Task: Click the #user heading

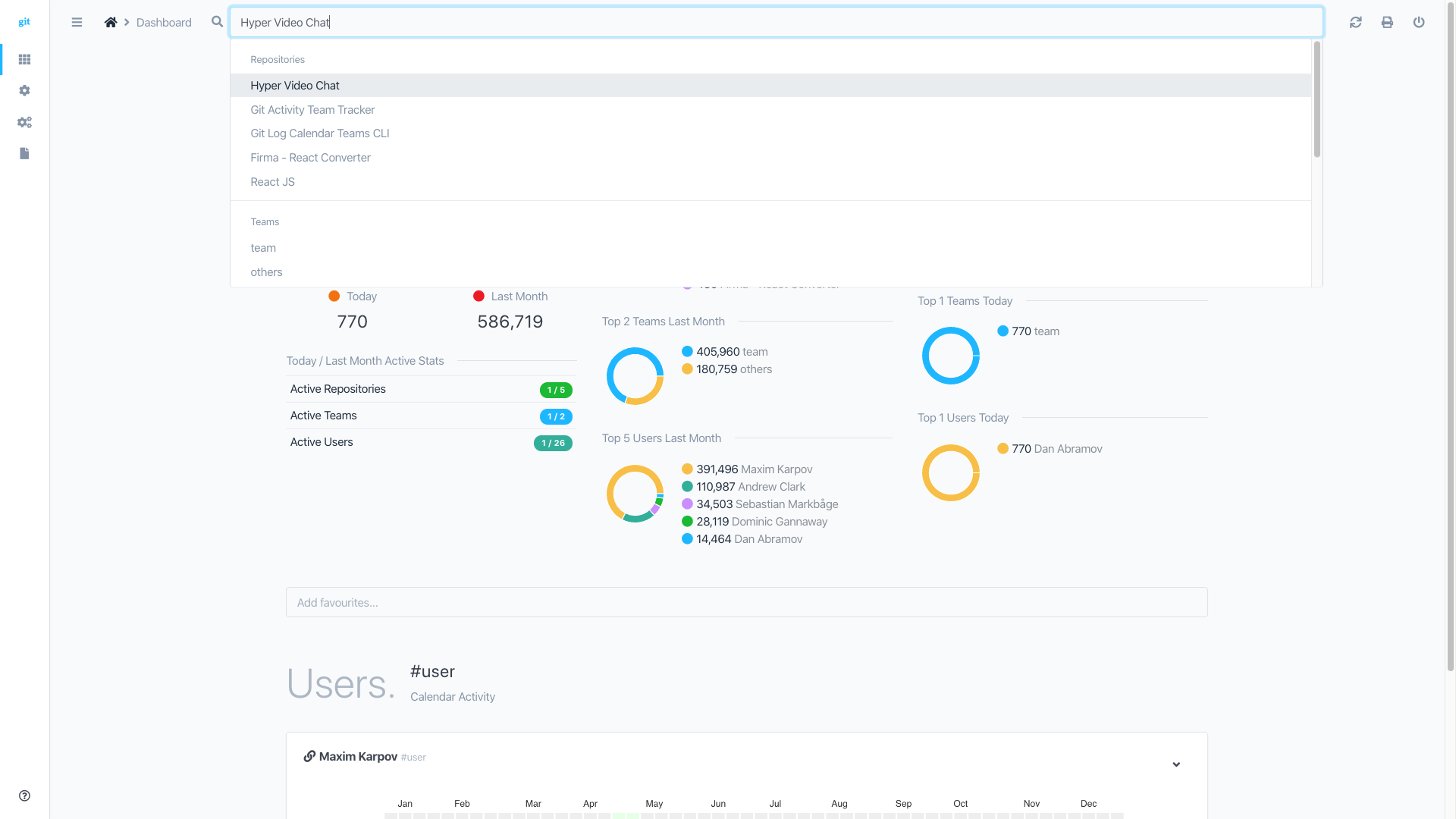Action: click(x=432, y=671)
